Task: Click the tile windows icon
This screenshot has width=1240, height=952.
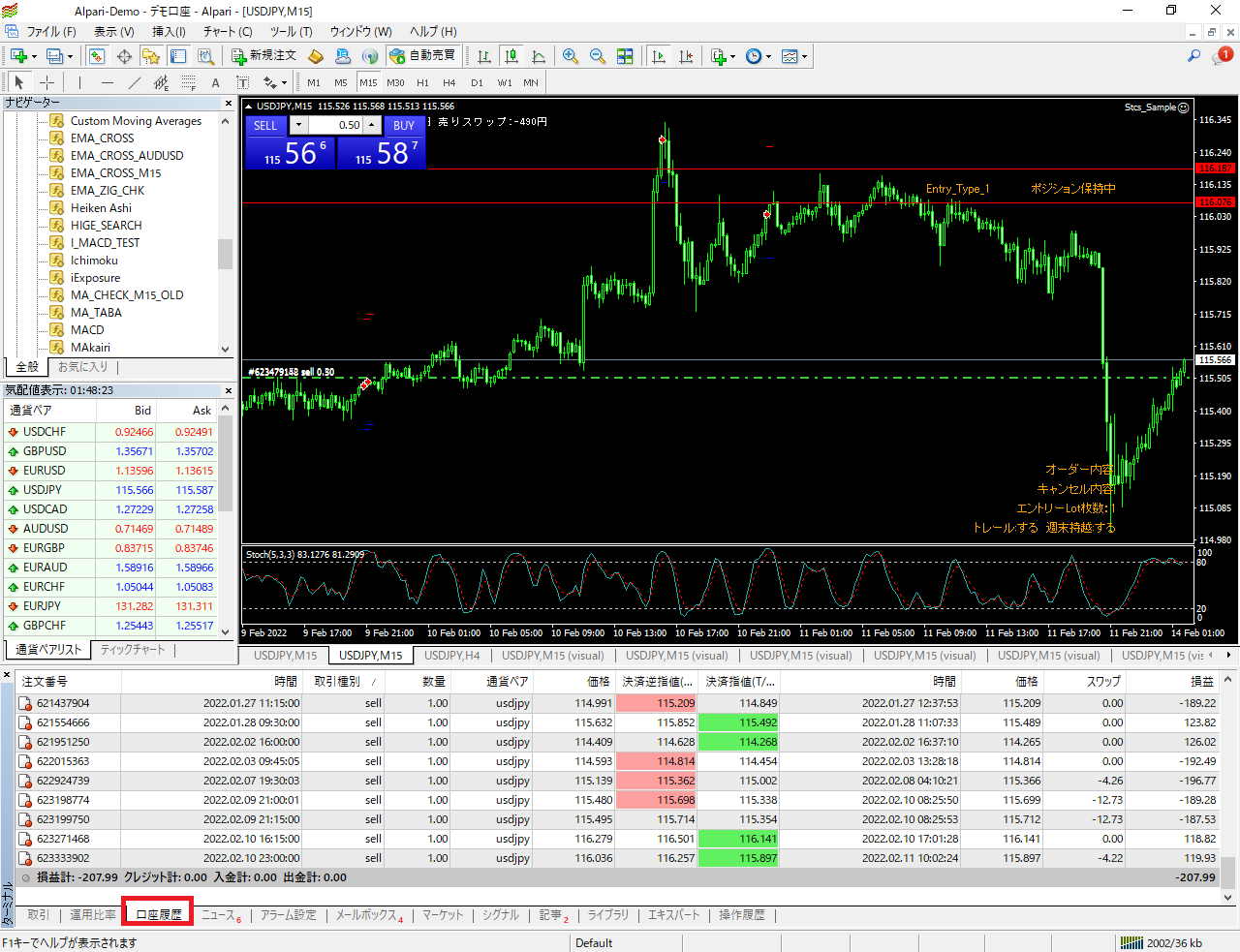Action: tap(625, 56)
